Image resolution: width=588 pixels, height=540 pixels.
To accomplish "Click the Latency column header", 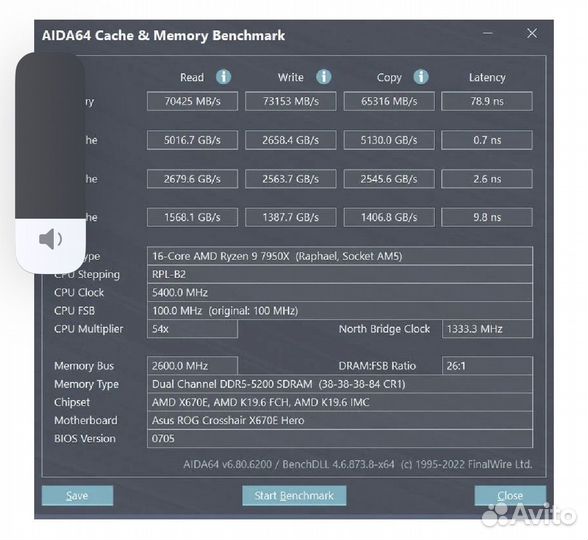I will pos(487,78).
